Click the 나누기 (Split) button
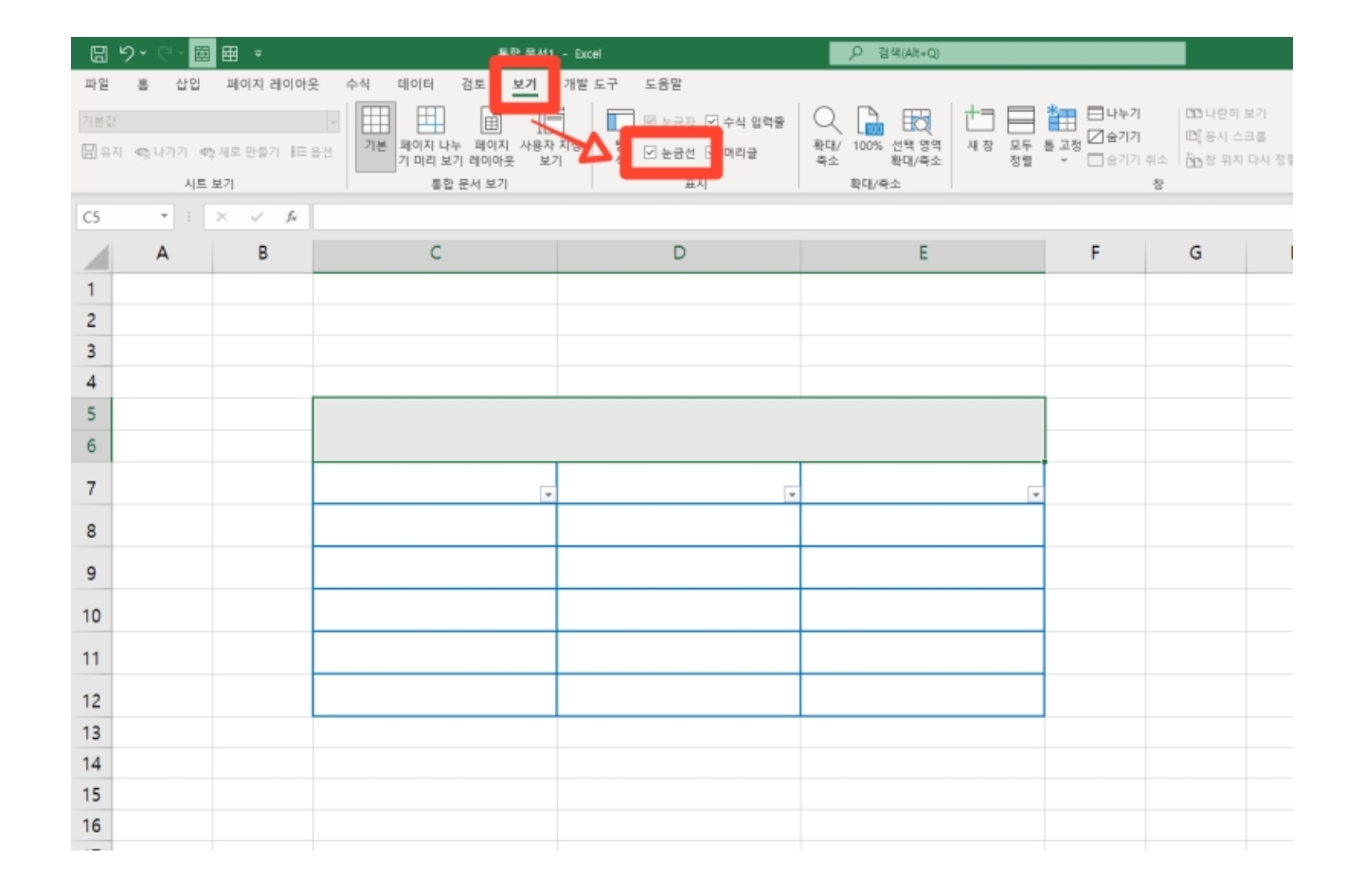 tap(1114, 114)
